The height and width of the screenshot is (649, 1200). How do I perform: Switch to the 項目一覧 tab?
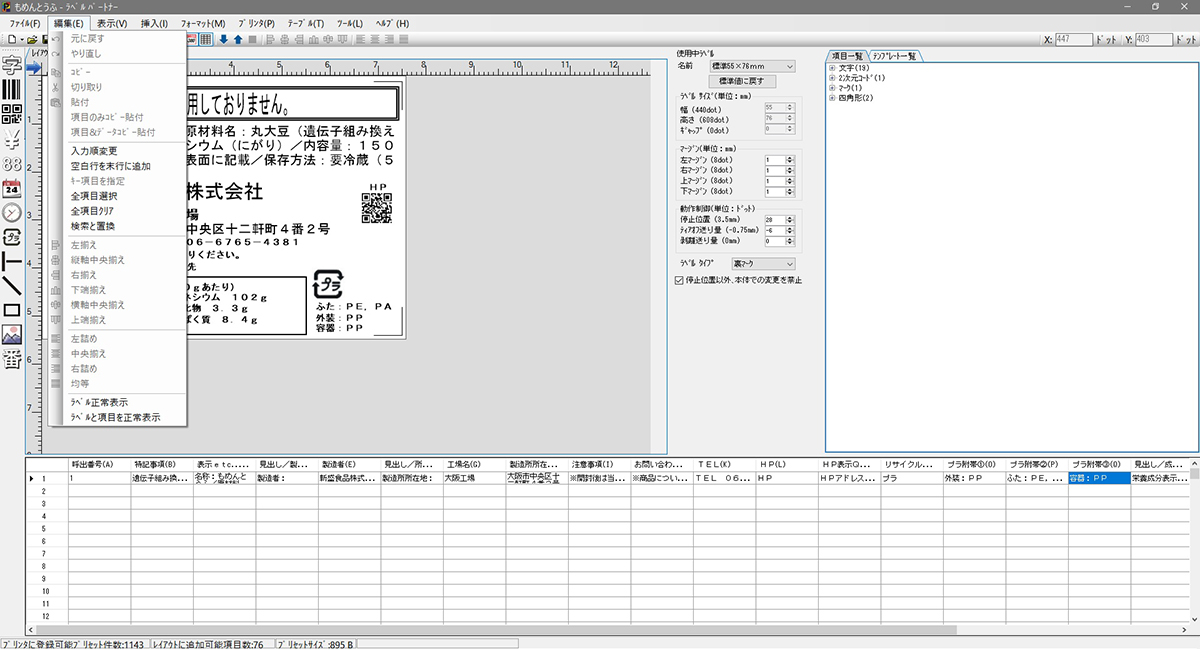tap(847, 56)
